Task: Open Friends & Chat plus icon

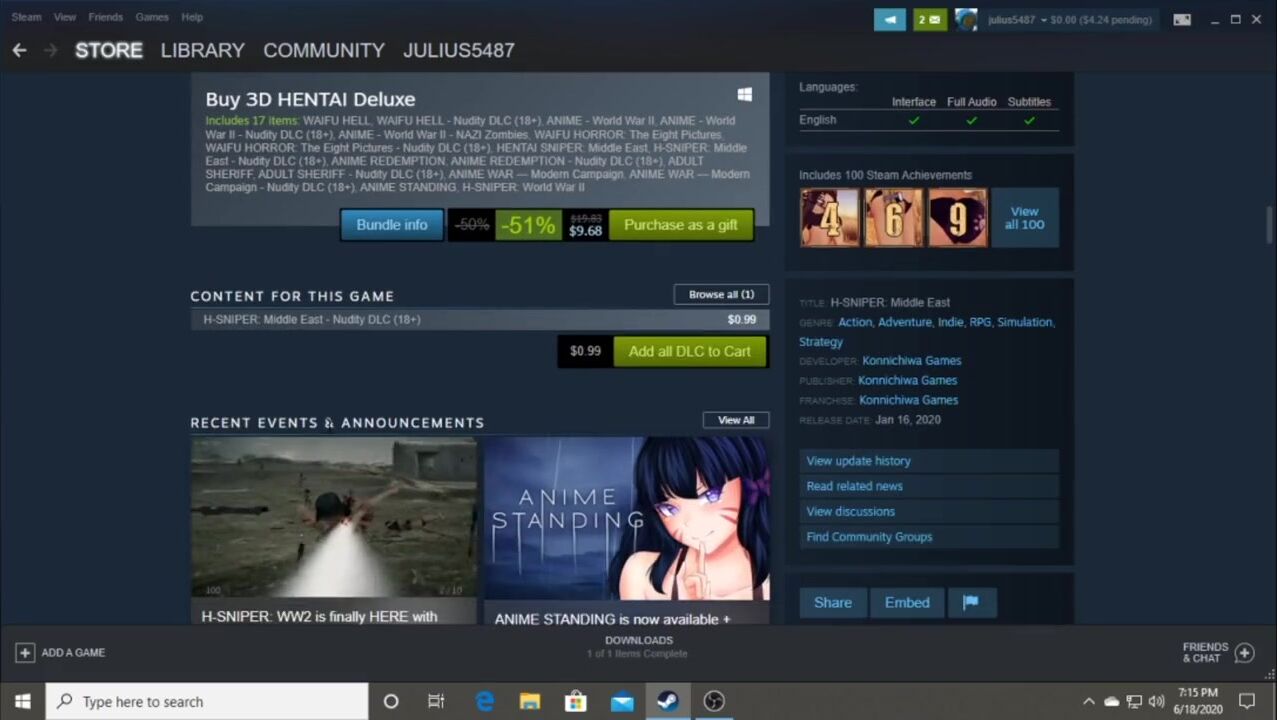Action: 1244,653
